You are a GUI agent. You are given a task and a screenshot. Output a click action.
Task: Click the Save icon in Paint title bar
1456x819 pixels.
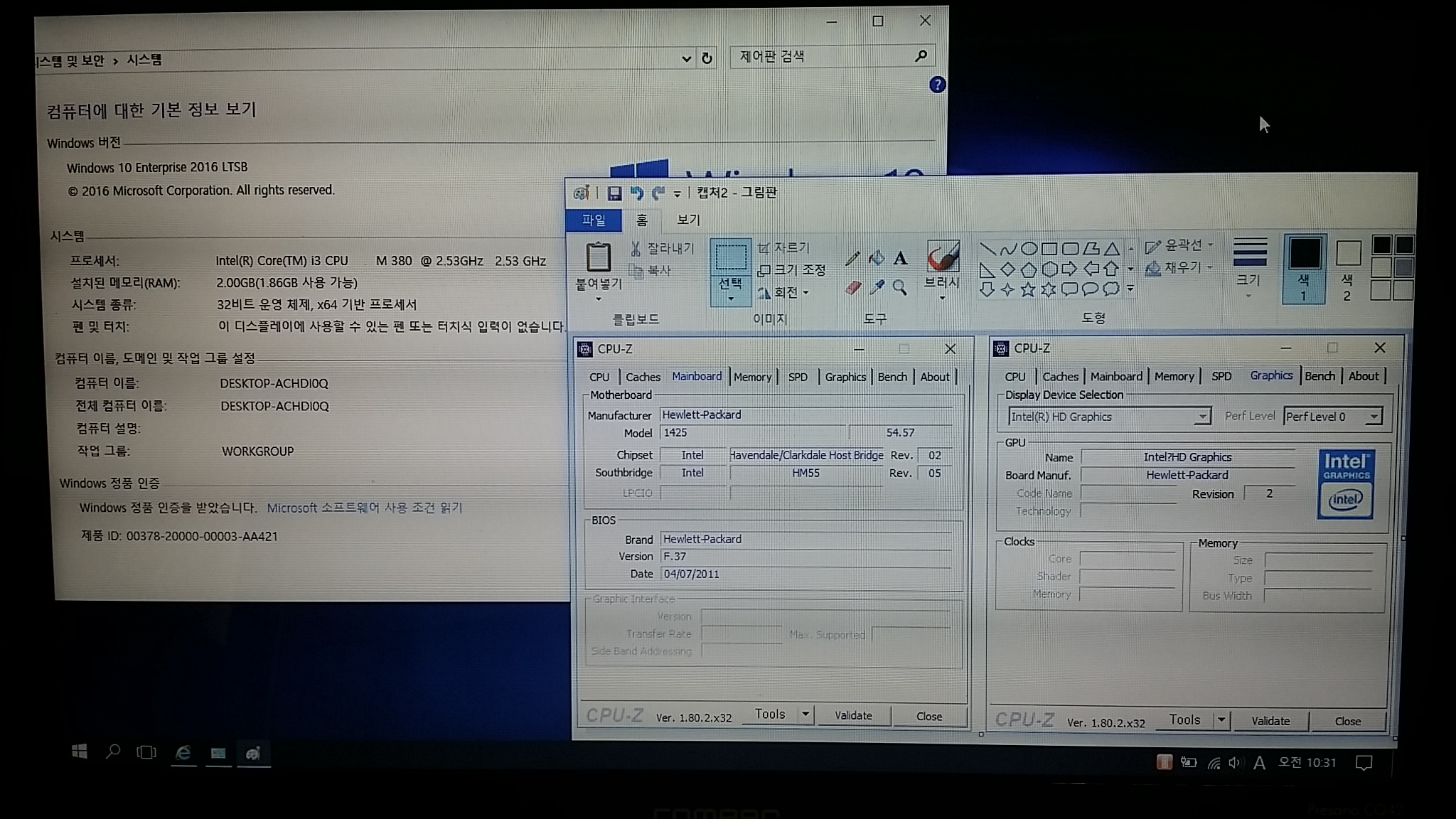point(614,193)
